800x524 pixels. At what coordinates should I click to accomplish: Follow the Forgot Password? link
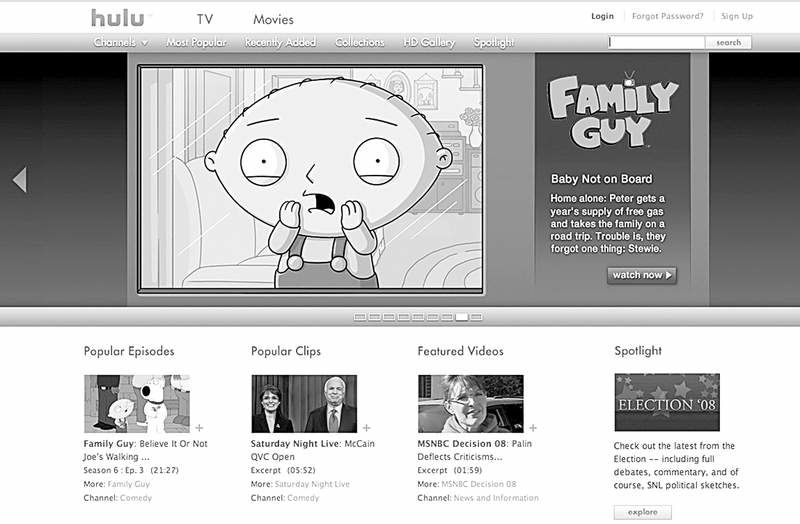(x=667, y=16)
